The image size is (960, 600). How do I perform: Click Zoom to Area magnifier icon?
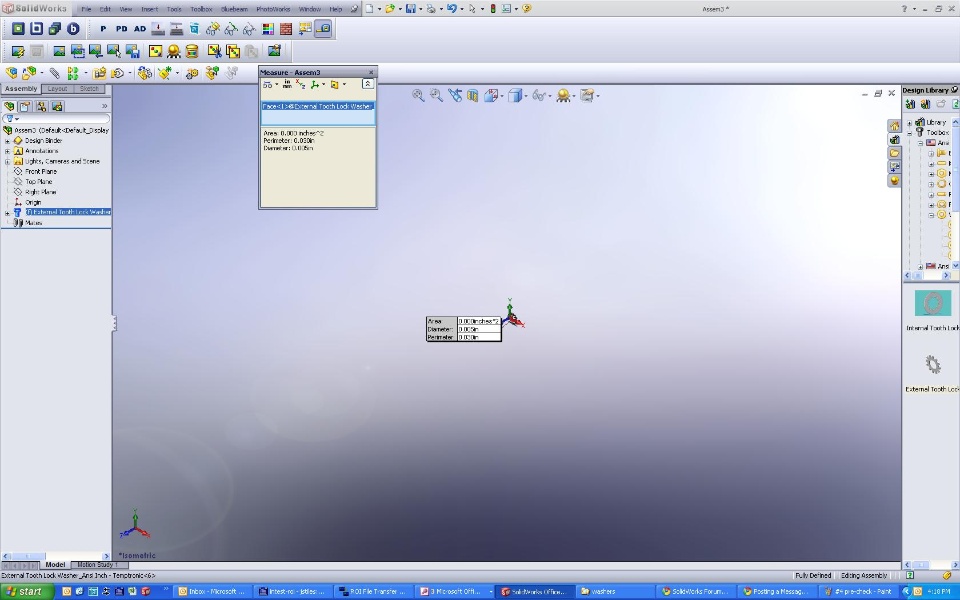[436, 95]
